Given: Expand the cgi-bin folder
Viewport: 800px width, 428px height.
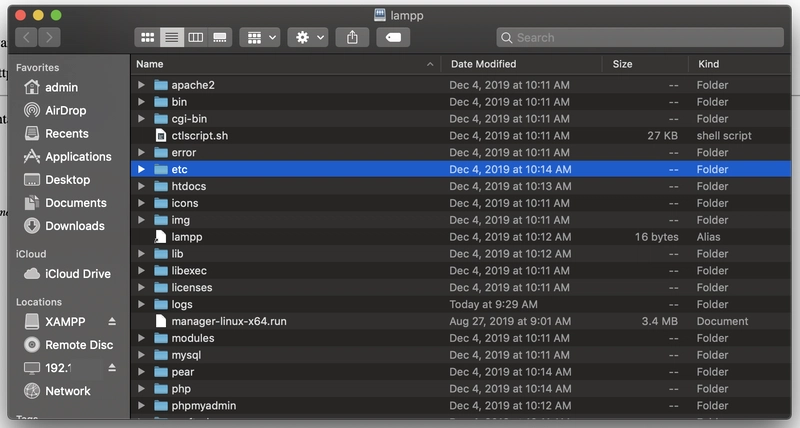Looking at the screenshot, I should click(x=141, y=118).
